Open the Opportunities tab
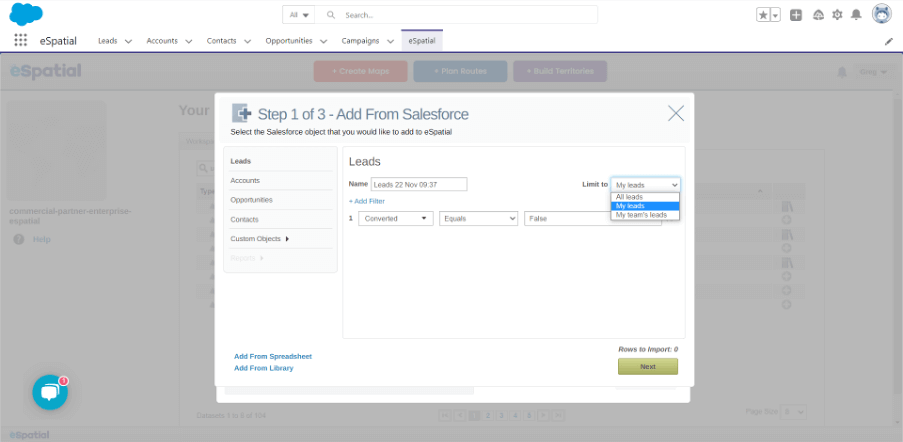This screenshot has width=903, height=442. (x=289, y=41)
